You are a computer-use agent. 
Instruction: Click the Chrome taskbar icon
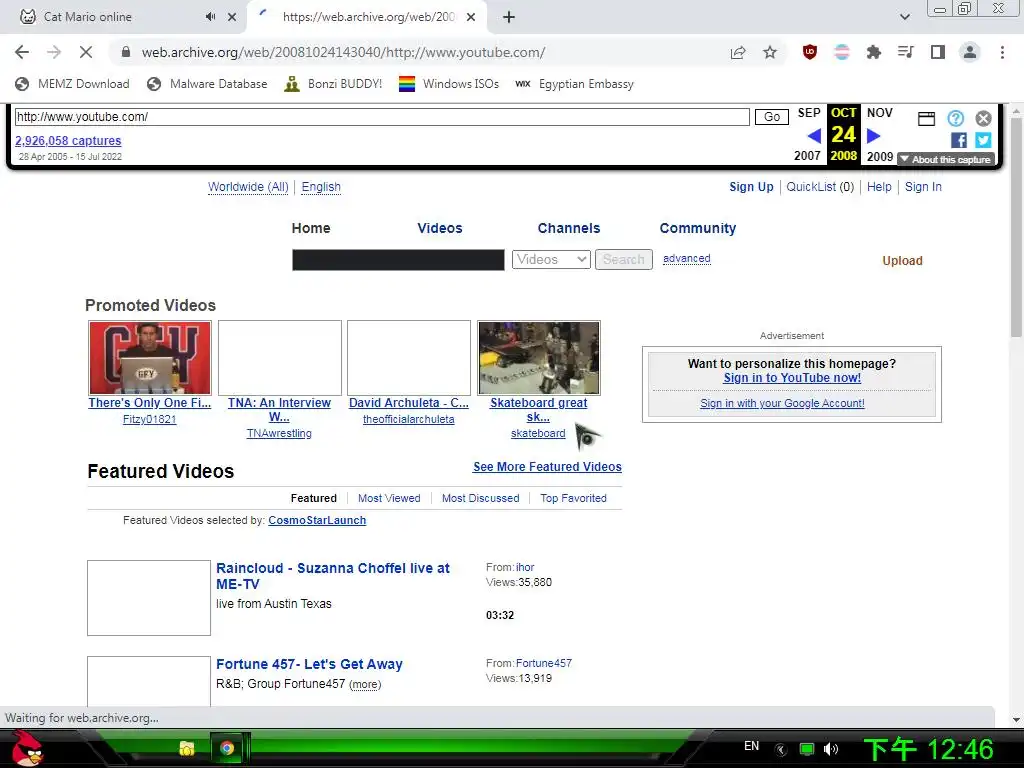coord(227,748)
